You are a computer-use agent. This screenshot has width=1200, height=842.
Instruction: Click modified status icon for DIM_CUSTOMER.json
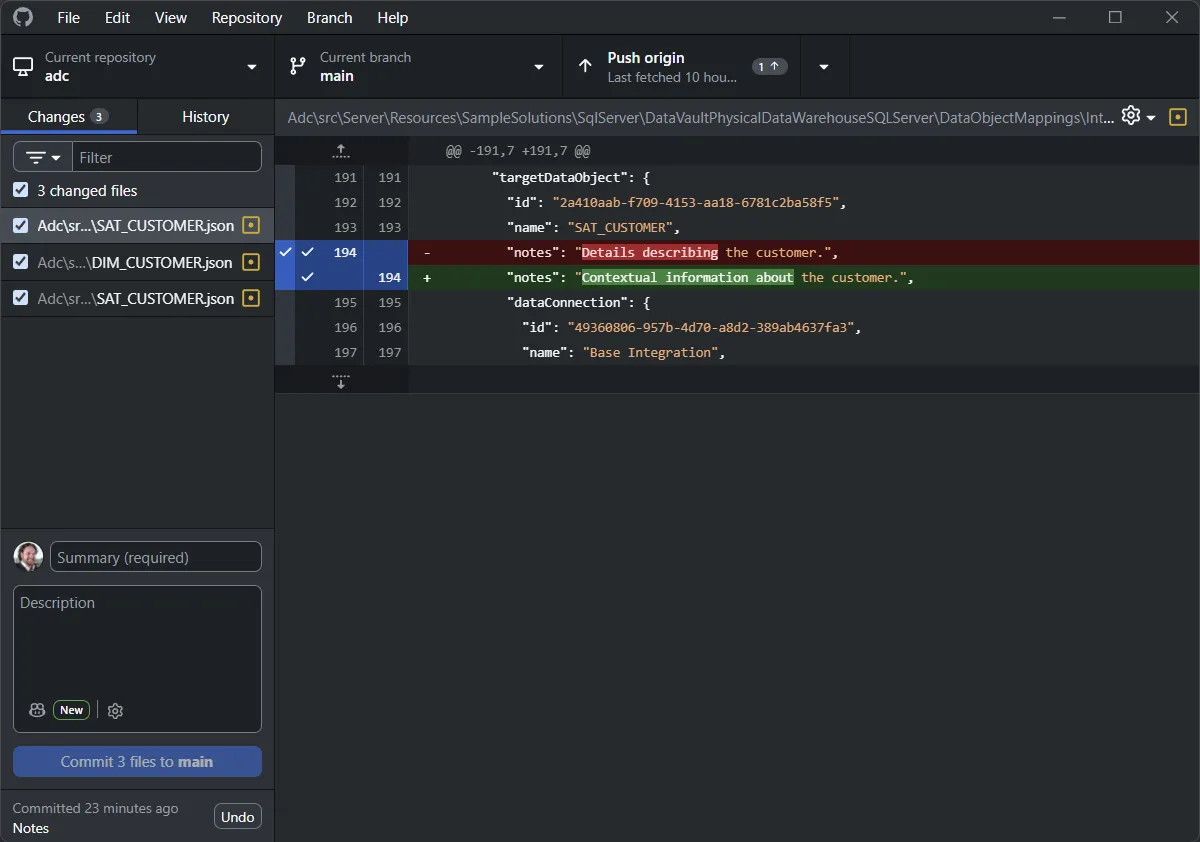click(x=251, y=262)
